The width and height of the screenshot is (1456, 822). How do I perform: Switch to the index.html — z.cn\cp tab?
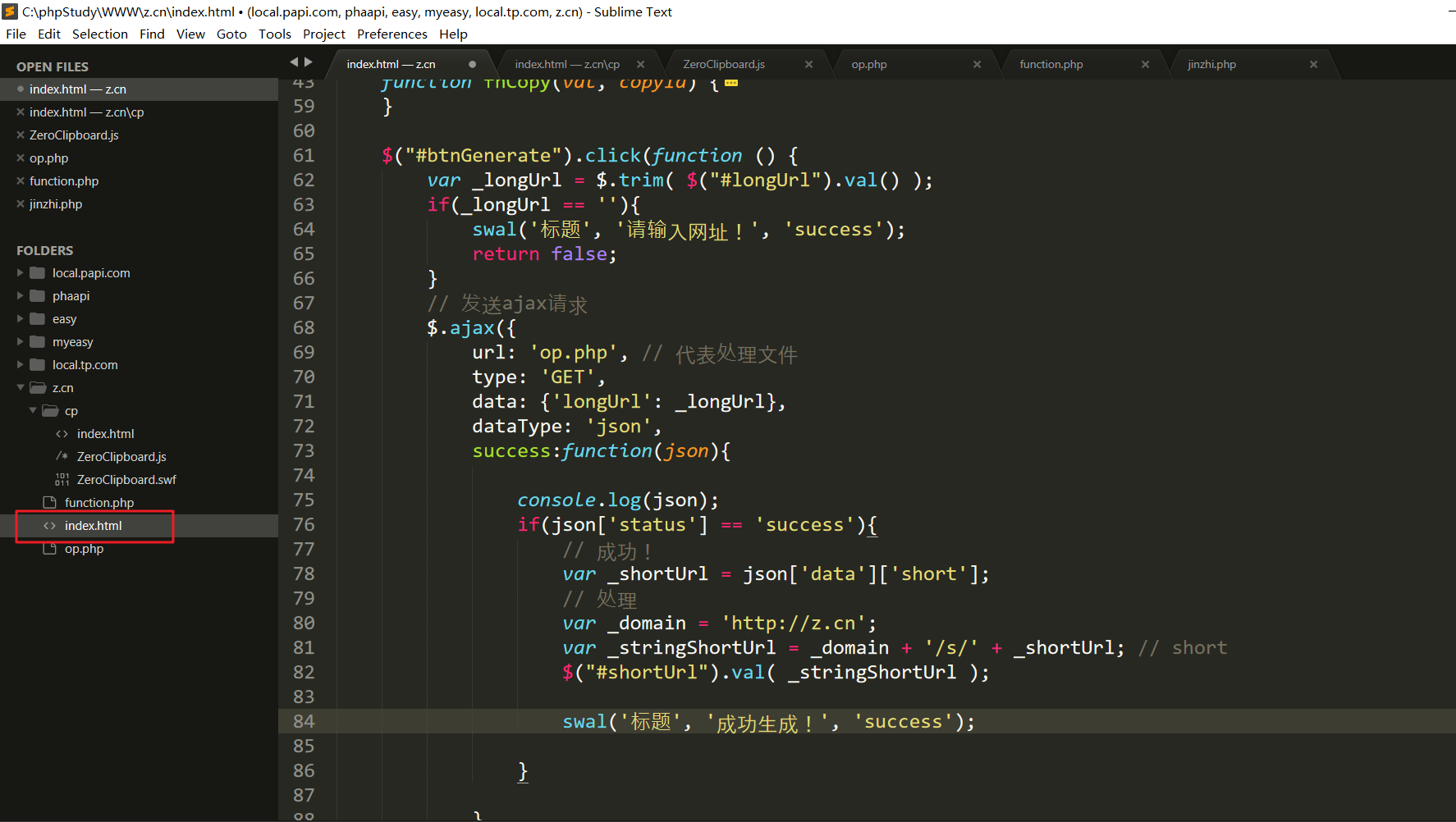coord(567,64)
